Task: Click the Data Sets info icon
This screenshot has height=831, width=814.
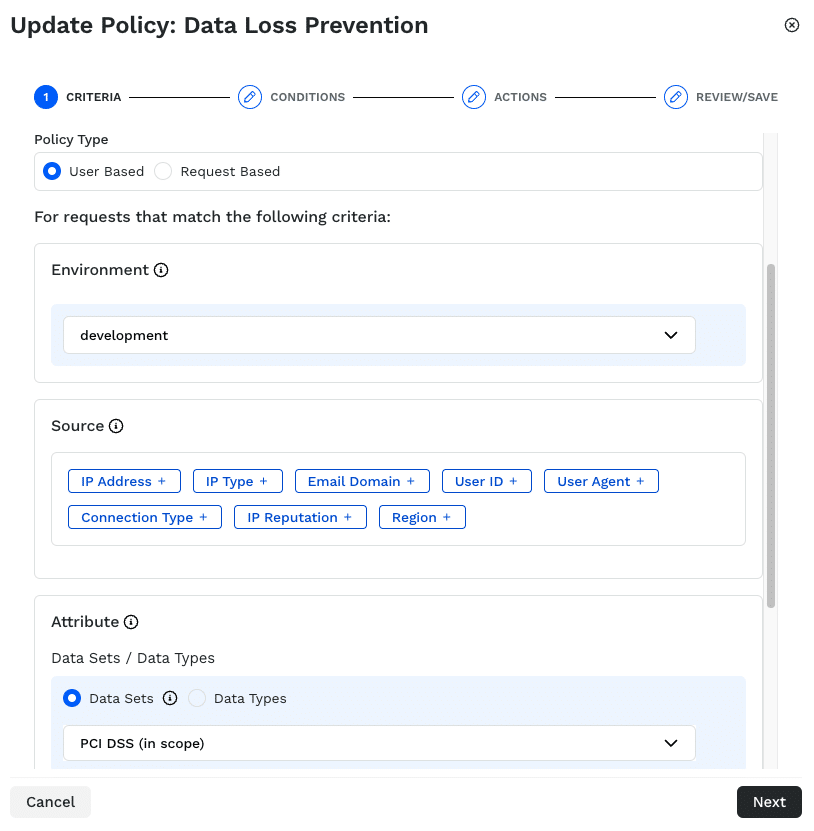Action: point(170,698)
